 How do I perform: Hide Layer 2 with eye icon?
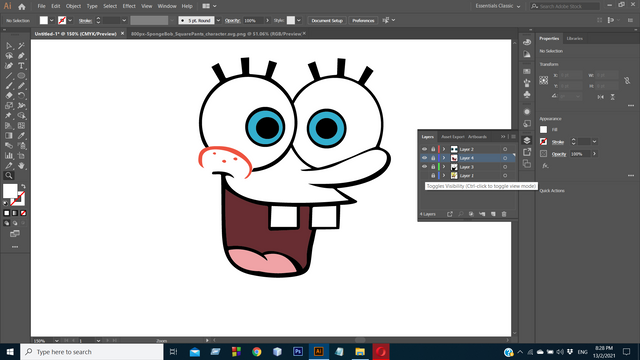click(x=424, y=149)
